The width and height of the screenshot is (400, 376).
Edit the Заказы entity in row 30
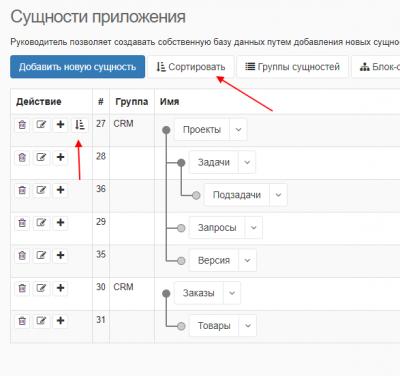coord(41,288)
